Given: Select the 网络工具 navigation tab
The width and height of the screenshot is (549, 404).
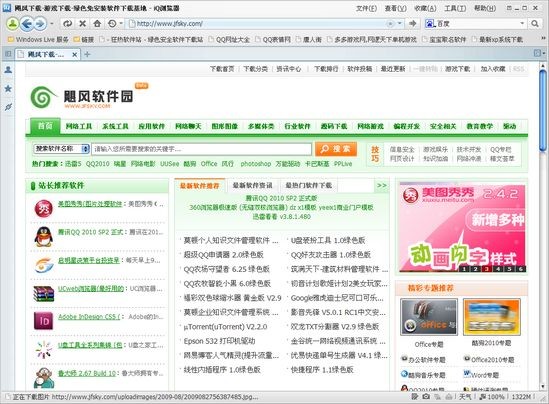Looking at the screenshot, I should 79,126.
